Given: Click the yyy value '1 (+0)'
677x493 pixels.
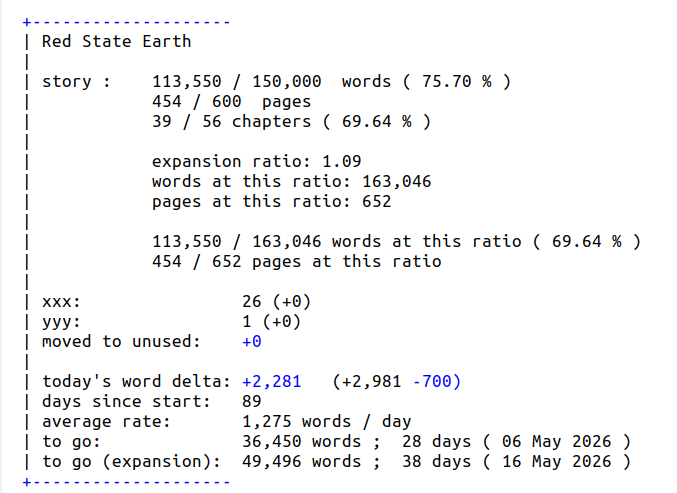Looking at the screenshot, I should 272,322.
